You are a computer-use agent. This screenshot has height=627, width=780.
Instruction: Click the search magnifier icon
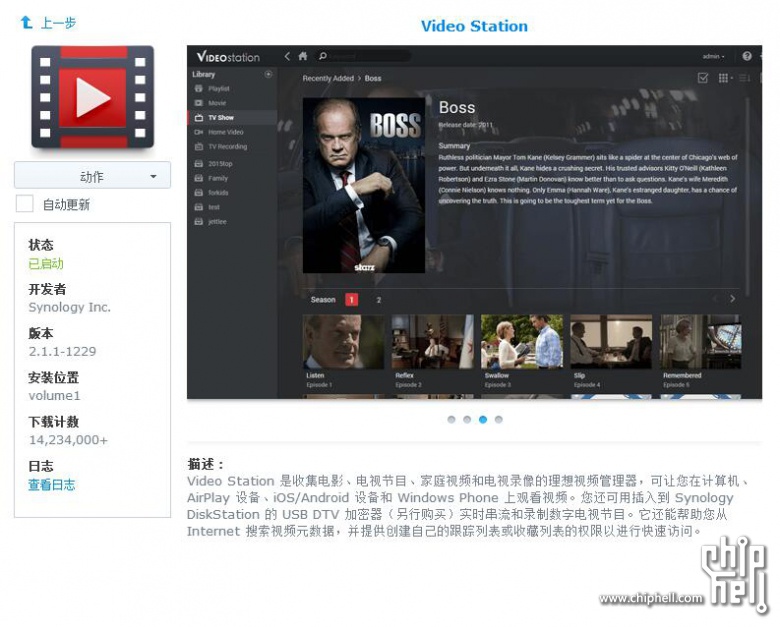[x=323, y=56]
